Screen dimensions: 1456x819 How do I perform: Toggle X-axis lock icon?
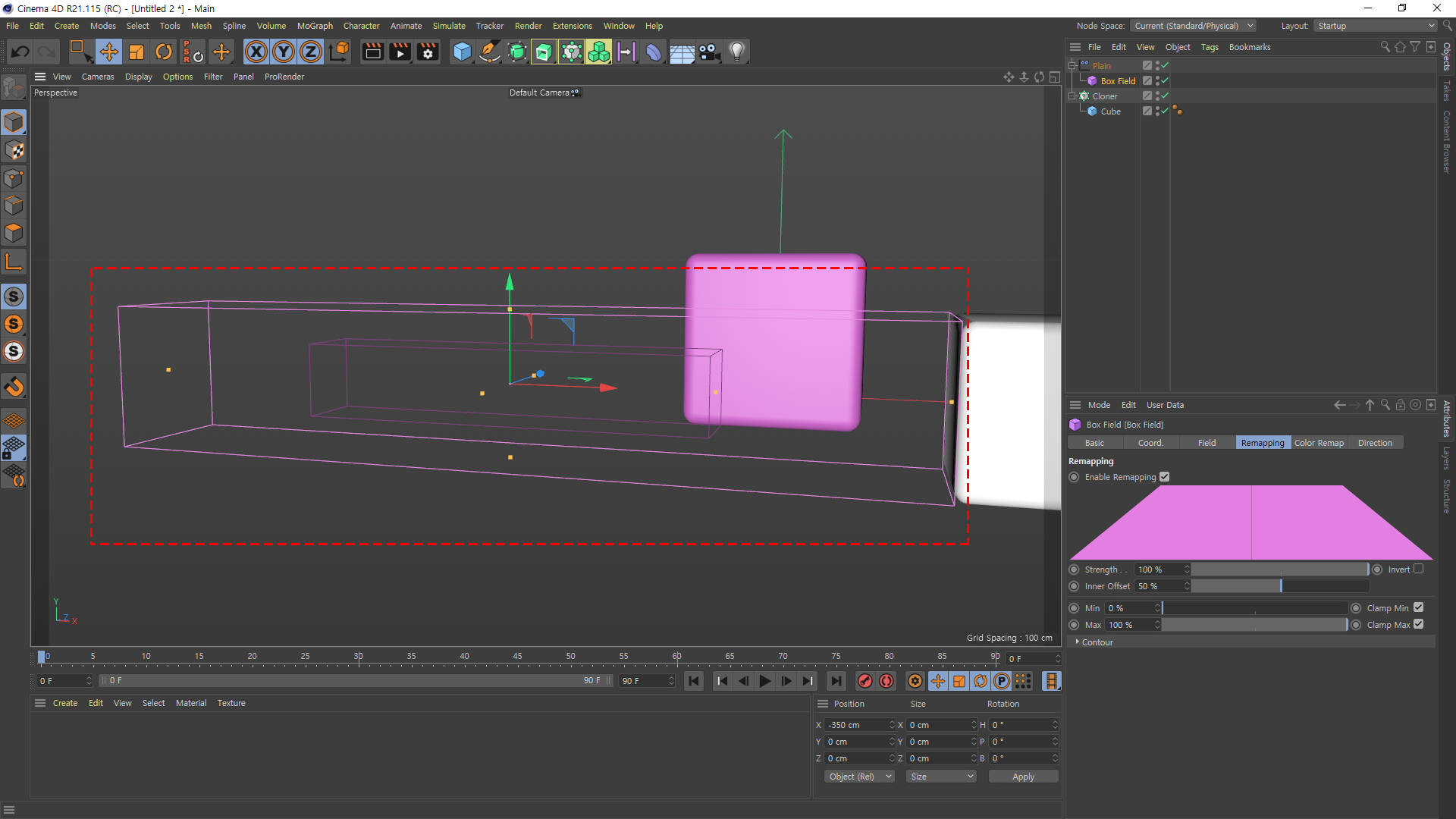click(256, 52)
